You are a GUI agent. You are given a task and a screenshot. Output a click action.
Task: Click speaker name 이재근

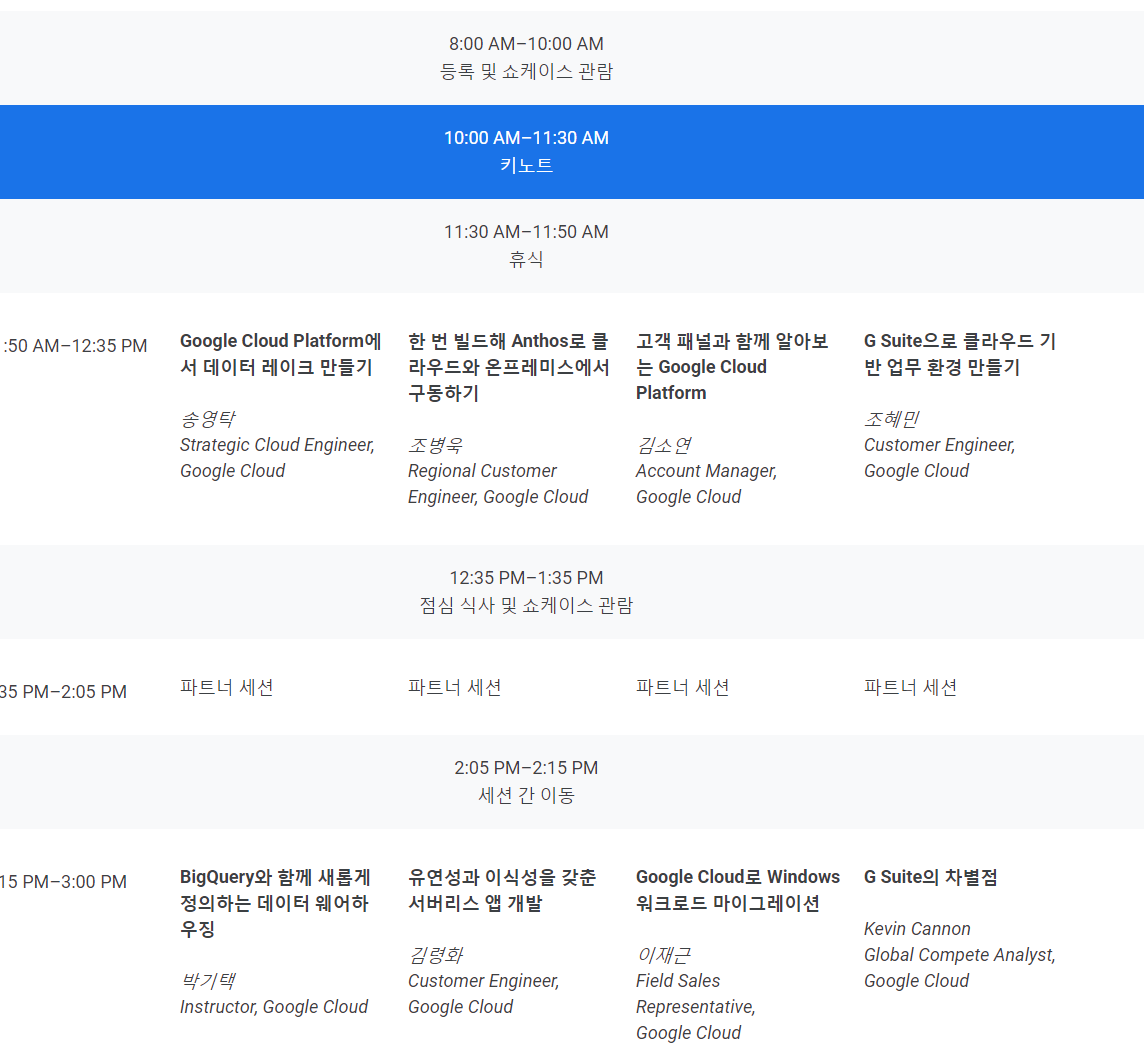(663, 956)
